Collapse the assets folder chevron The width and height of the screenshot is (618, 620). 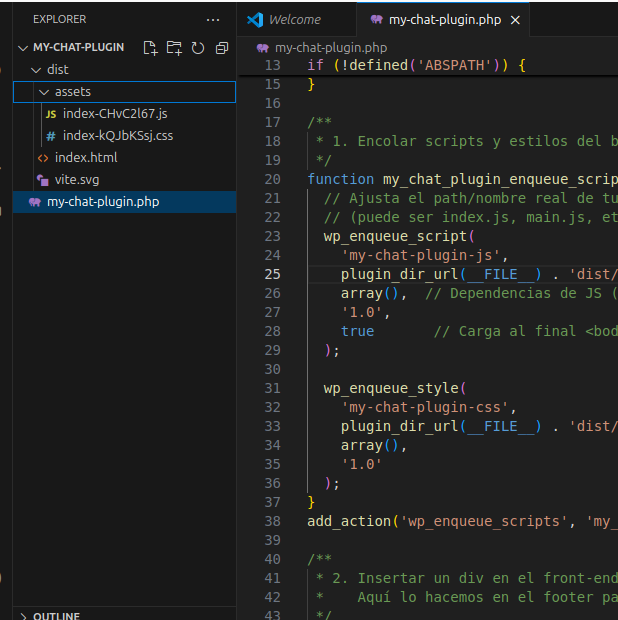(44, 92)
